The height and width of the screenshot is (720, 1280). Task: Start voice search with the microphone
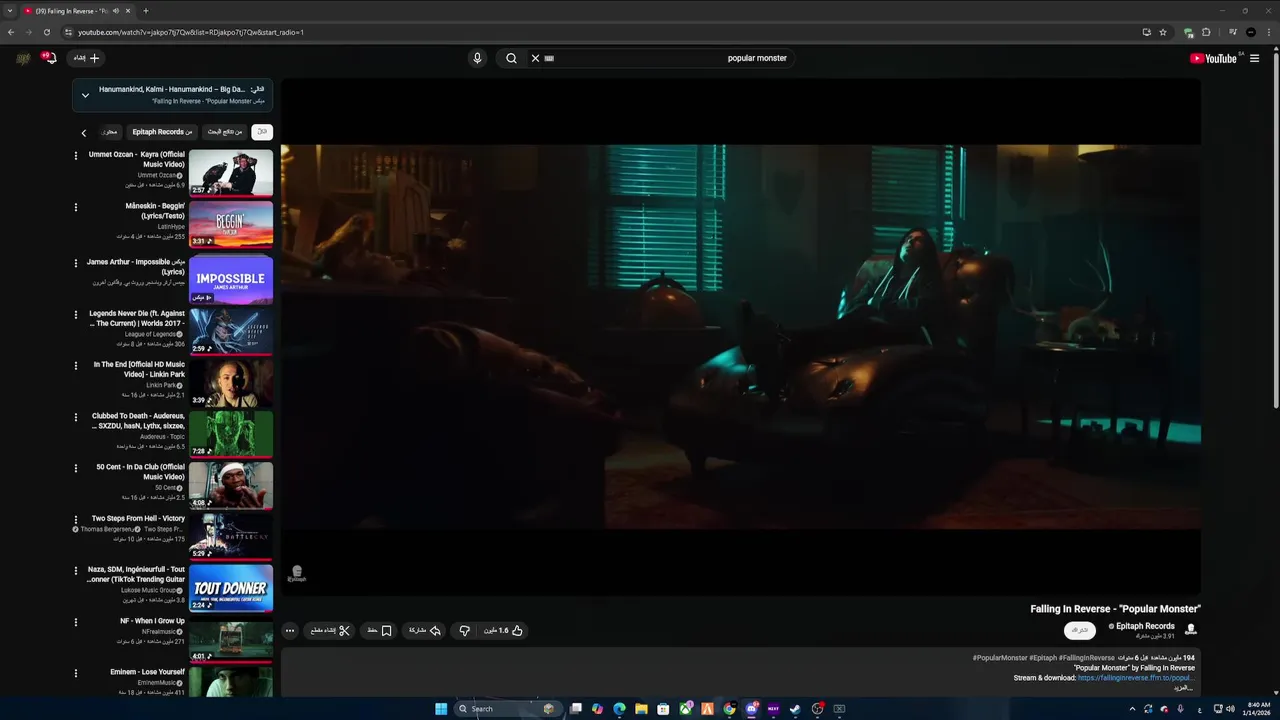click(x=477, y=58)
